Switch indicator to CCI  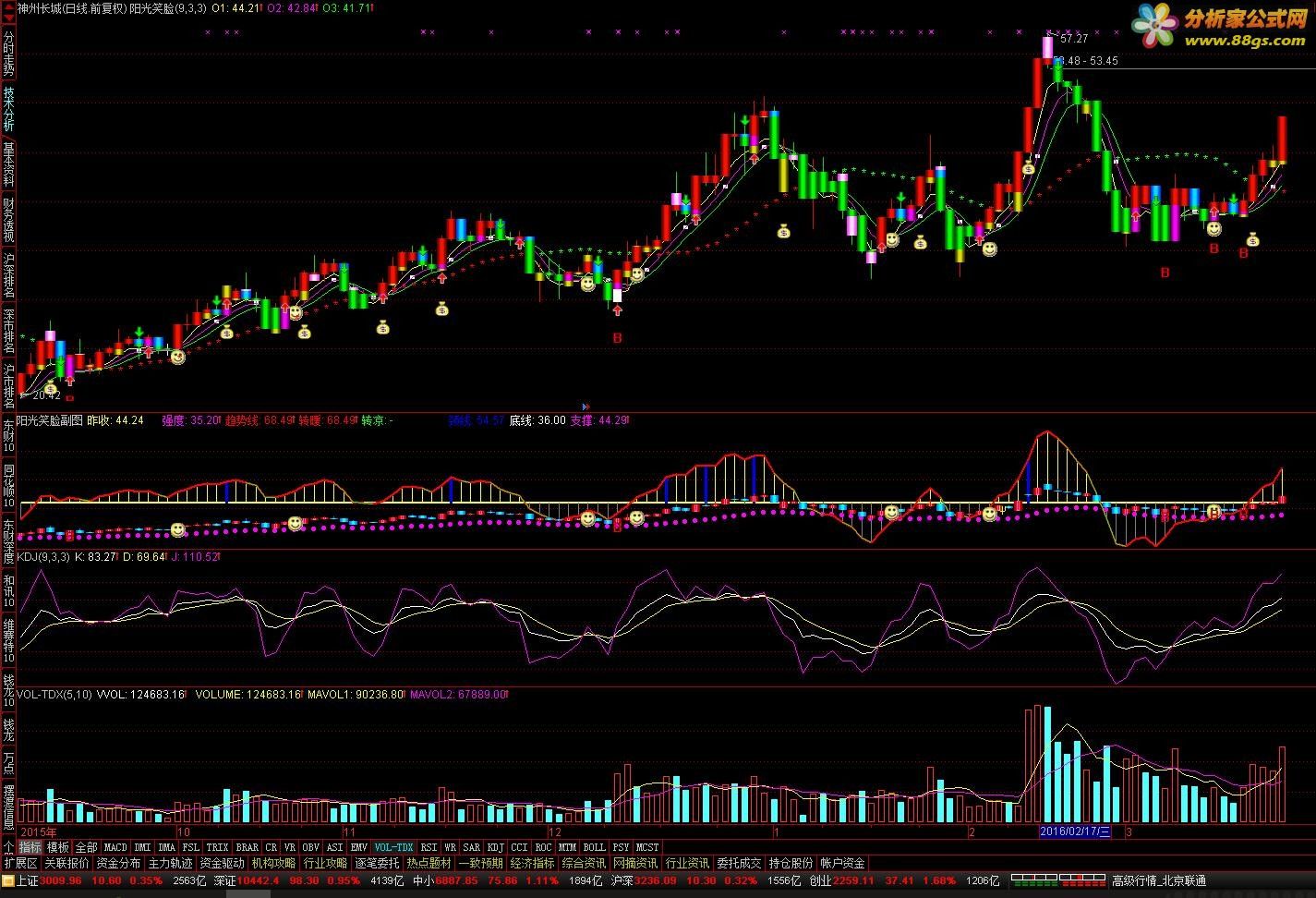520,847
